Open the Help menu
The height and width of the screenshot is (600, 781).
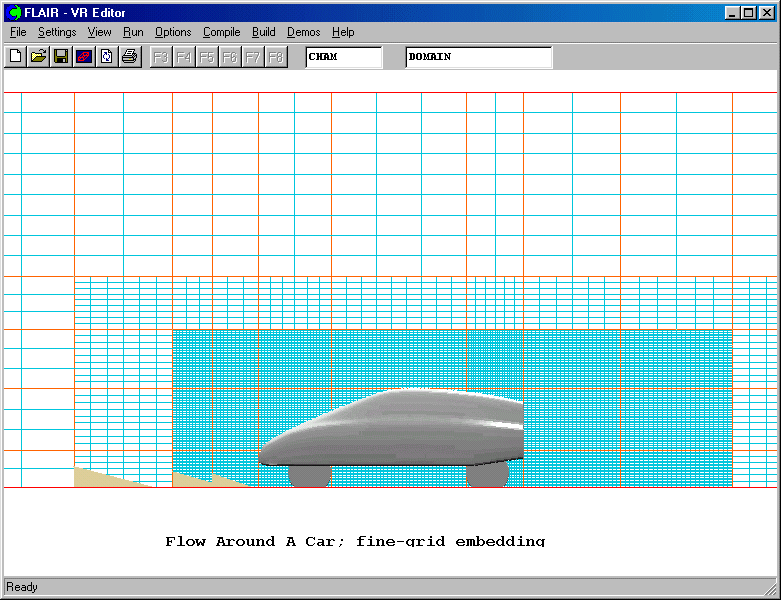tap(343, 32)
